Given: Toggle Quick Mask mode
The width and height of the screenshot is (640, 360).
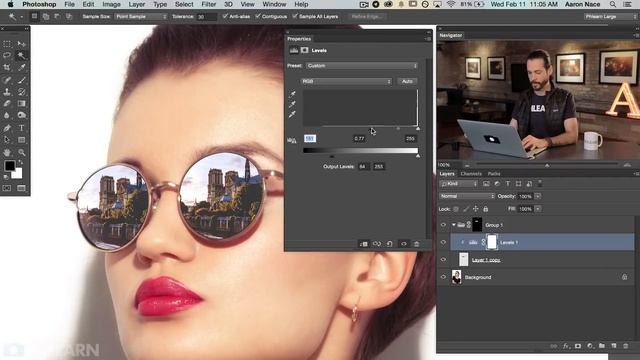Looking at the screenshot, I should tap(7, 188).
